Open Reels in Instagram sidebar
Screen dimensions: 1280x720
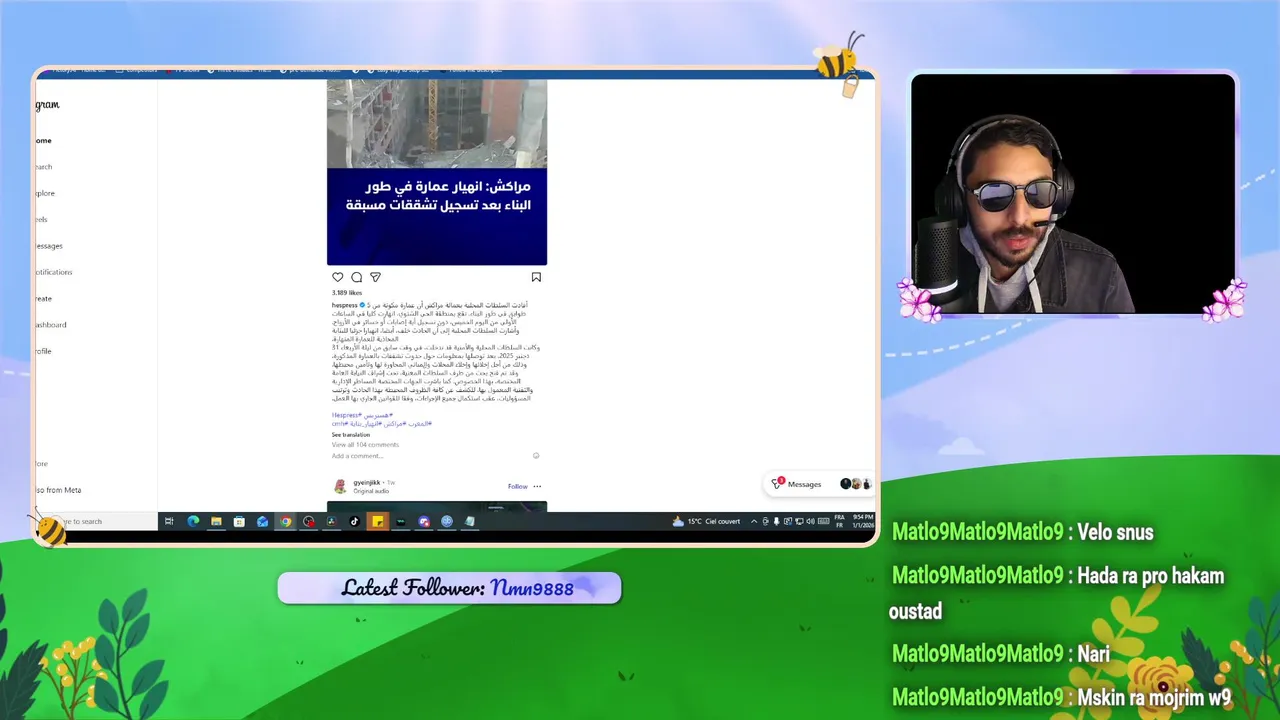[x=41, y=219]
